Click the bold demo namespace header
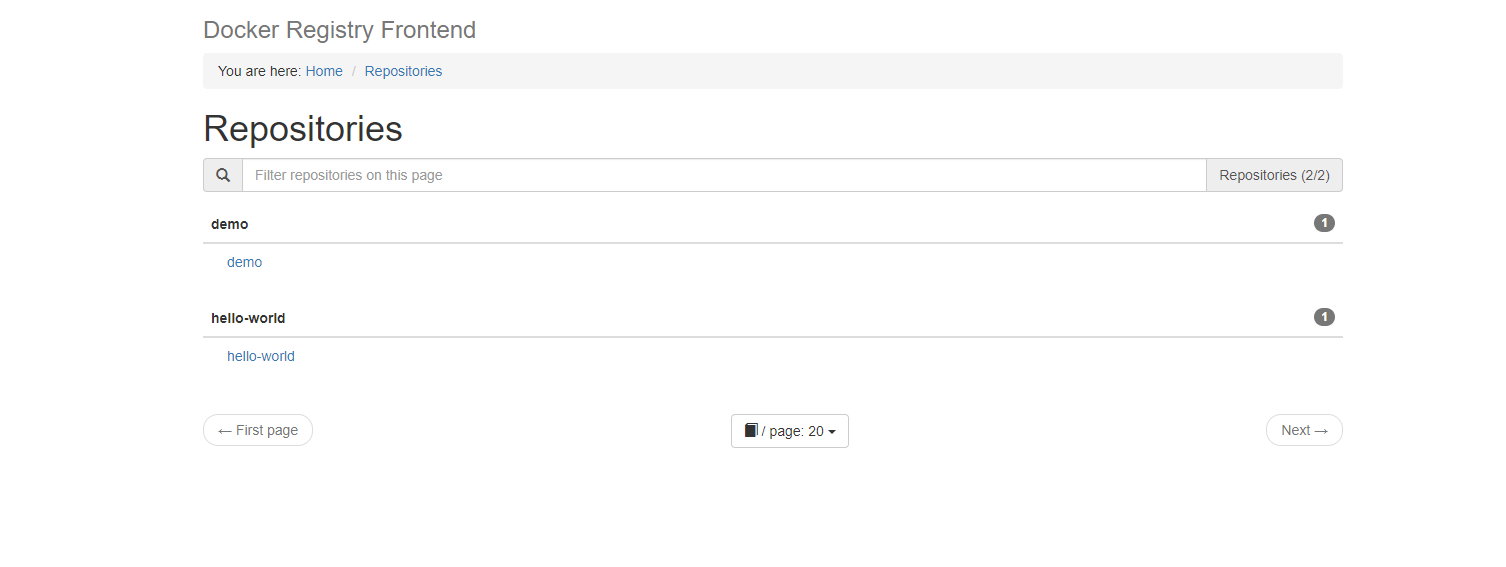1506x567 pixels. coord(229,224)
